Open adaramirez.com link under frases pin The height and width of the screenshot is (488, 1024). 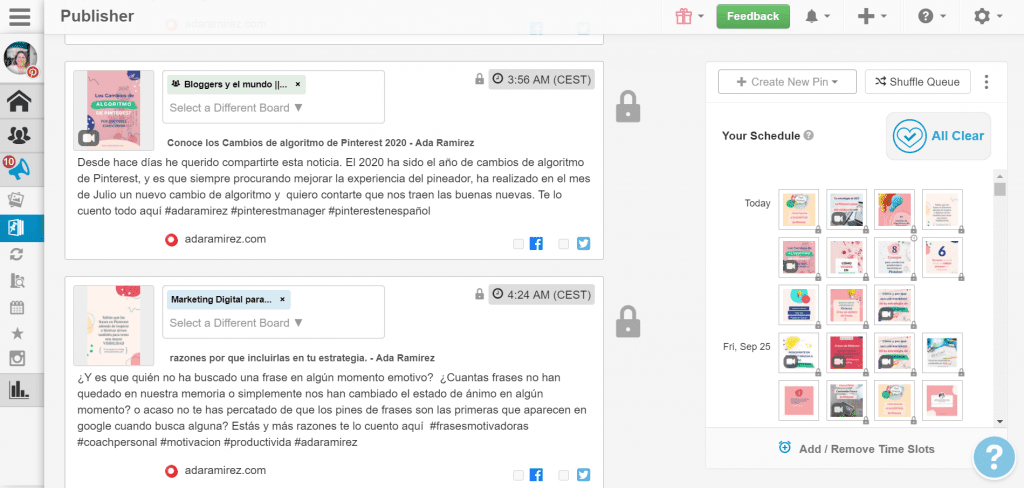[225, 470]
